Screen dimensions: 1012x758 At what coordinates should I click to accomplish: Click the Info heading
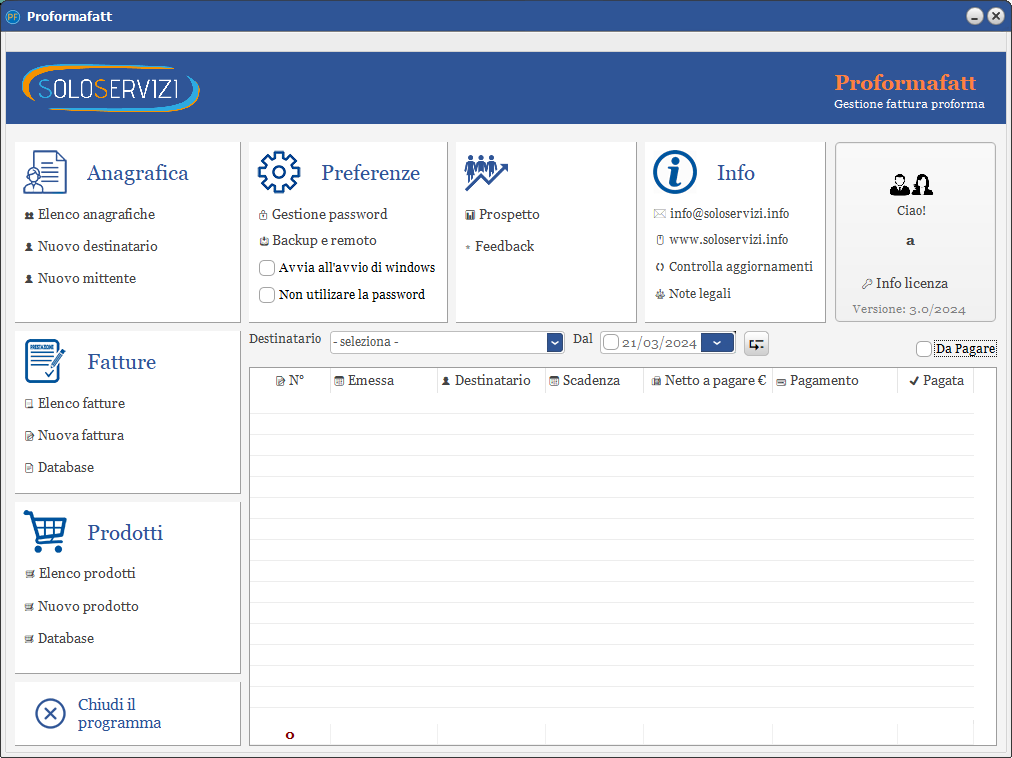coord(735,173)
